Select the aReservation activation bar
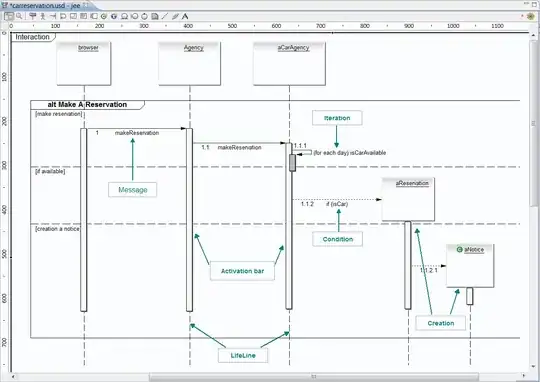Screen dimensions: 540x382 click(x=408, y=265)
